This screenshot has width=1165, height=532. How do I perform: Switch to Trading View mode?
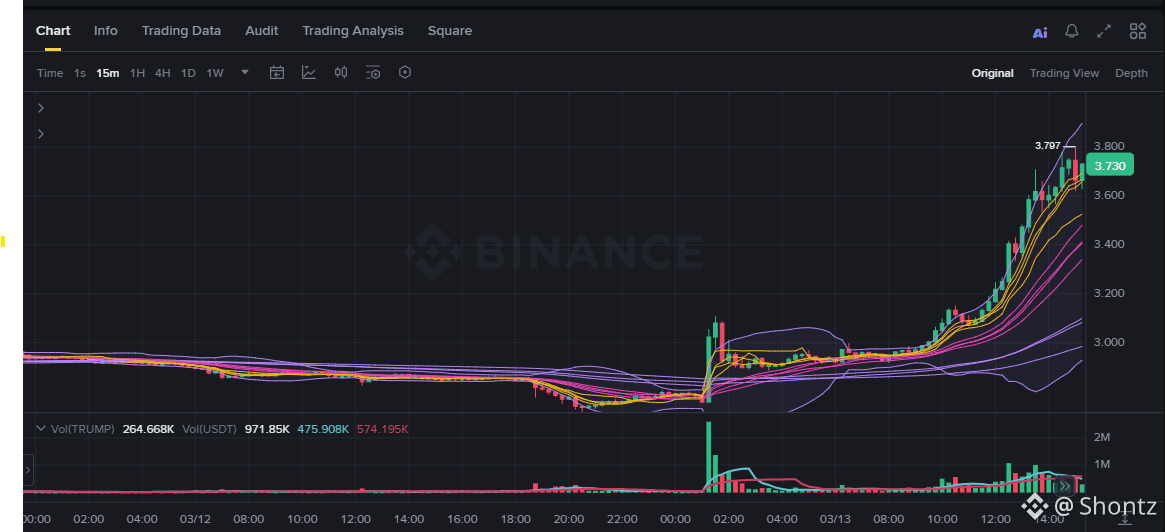(x=1064, y=73)
